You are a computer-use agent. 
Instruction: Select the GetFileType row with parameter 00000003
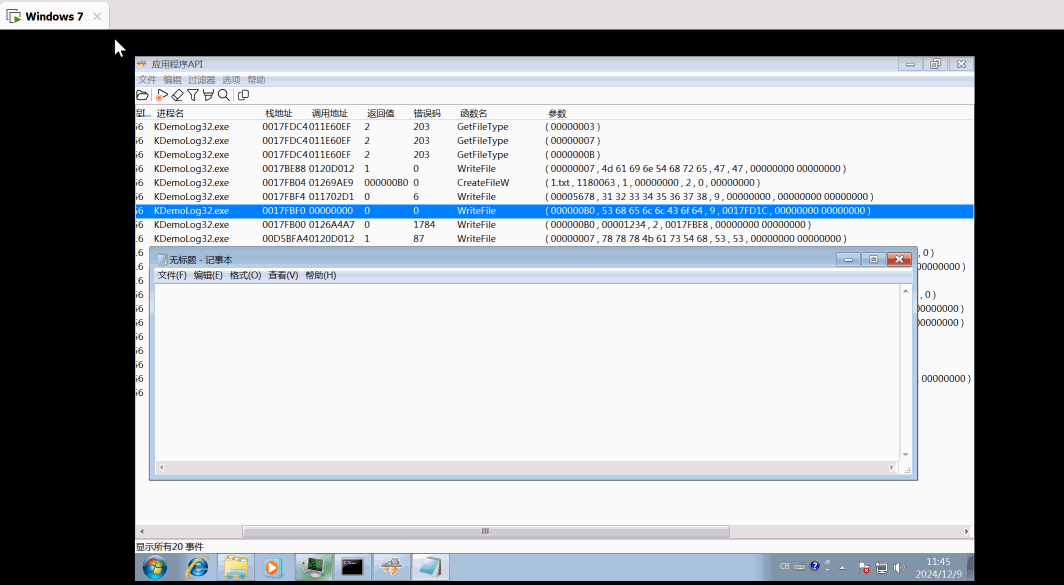pyautogui.click(x=554, y=127)
